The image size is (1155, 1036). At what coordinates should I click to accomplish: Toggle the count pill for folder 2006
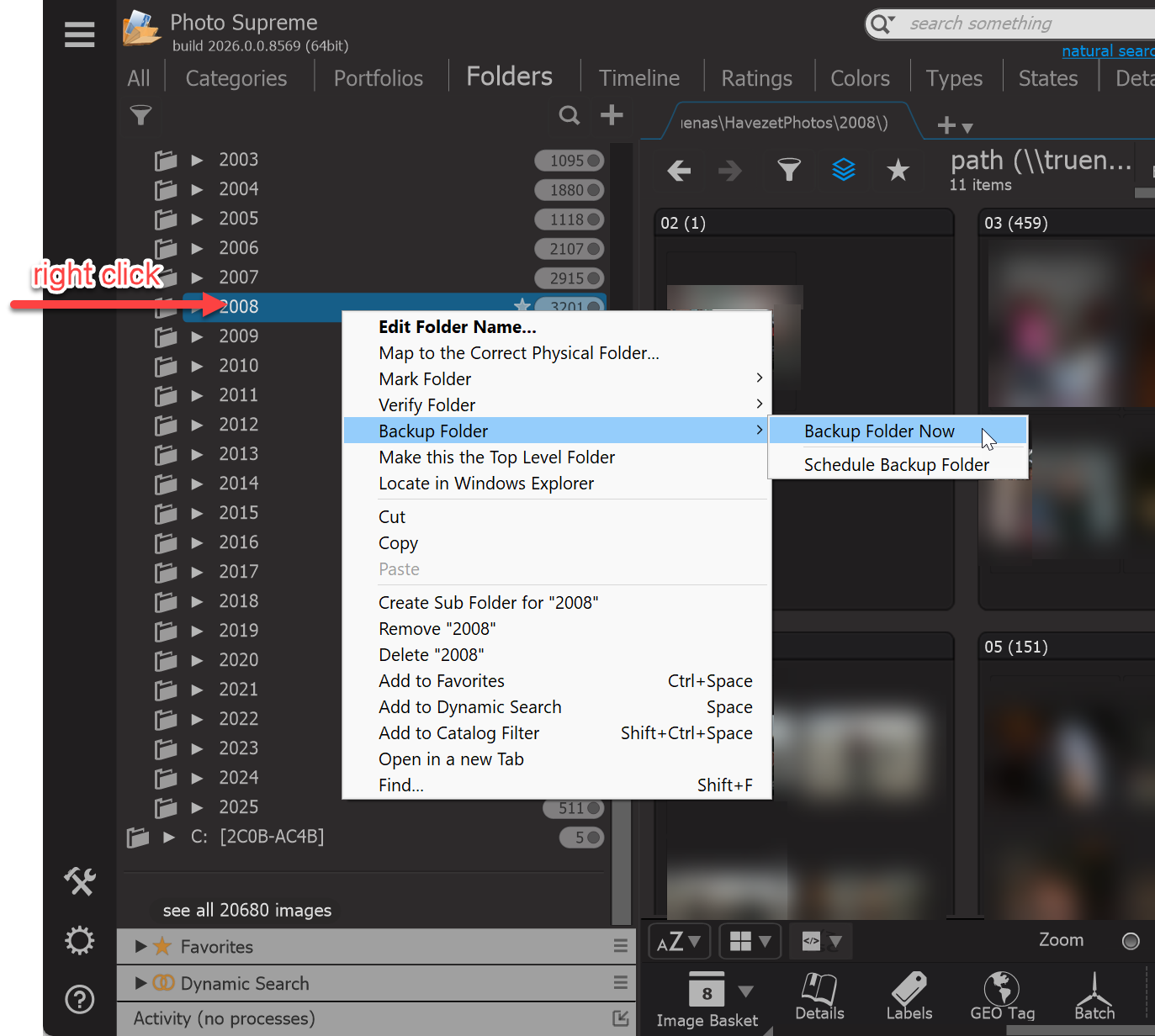click(570, 249)
